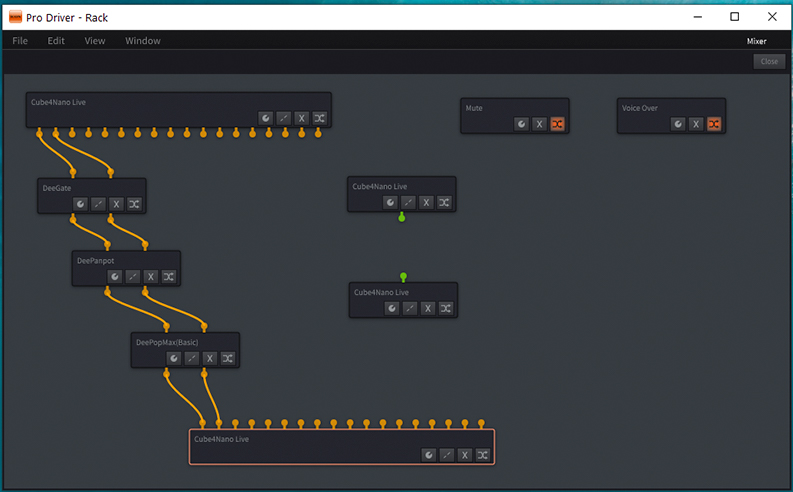Toggle the slash bypass icon on DeeGate

[x=98, y=204]
